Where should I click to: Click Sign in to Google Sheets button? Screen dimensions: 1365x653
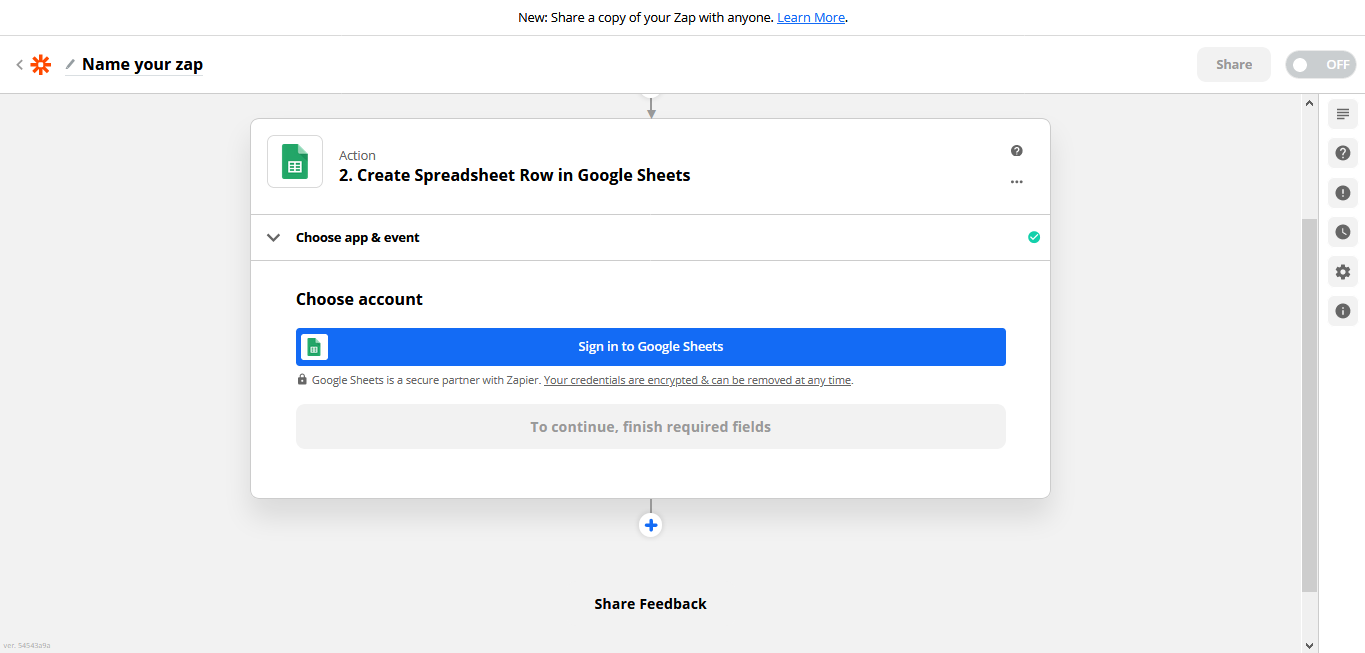pyautogui.click(x=650, y=347)
